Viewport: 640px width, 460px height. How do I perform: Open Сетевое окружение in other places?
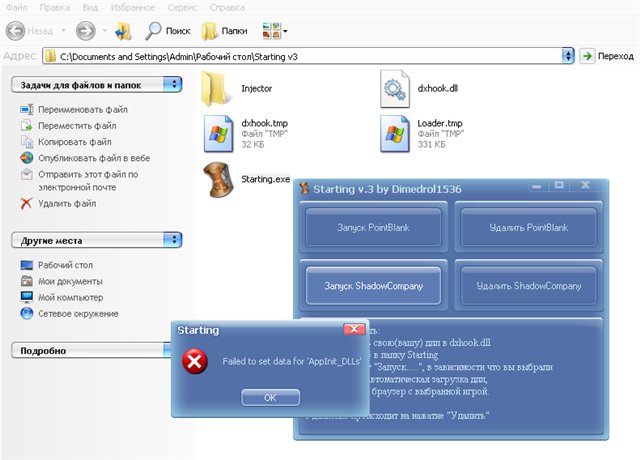click(78, 313)
